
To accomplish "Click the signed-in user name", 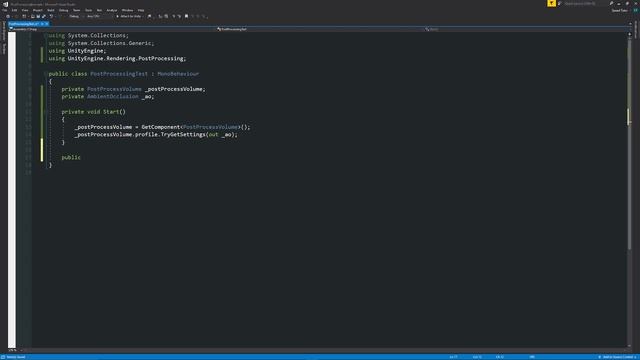I will pos(620,10).
